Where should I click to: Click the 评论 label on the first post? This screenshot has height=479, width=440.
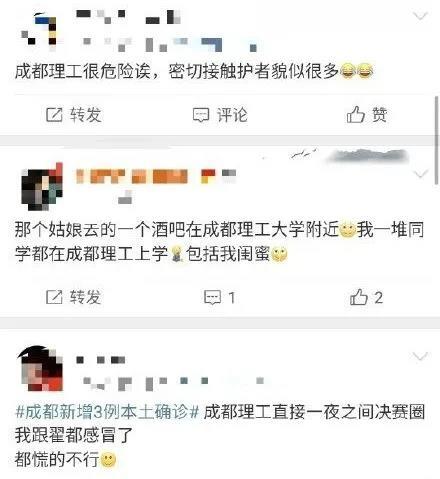(232, 115)
